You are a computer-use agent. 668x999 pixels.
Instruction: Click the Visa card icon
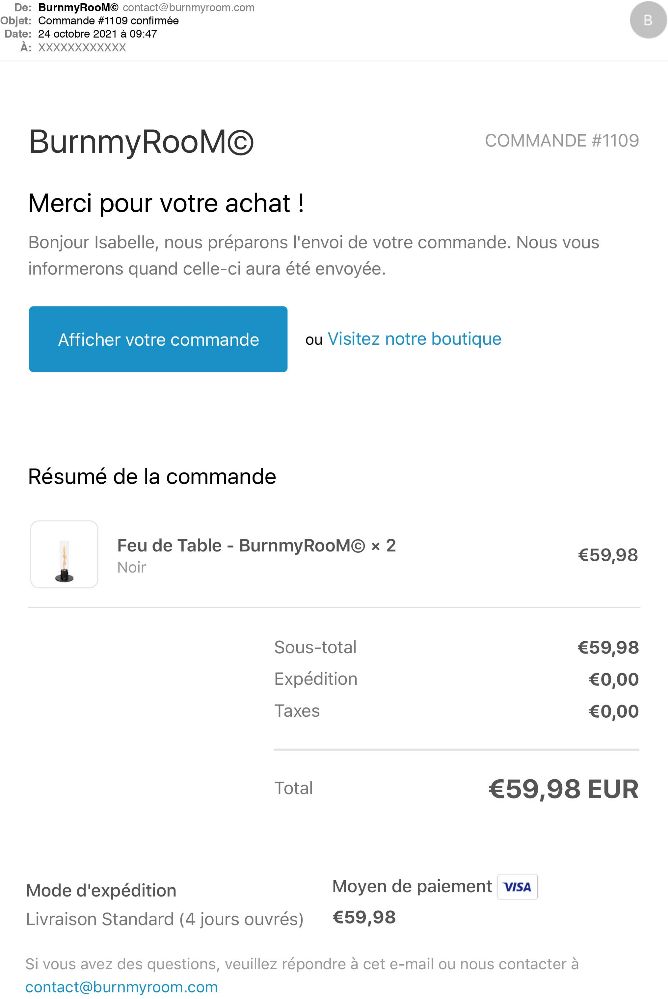pyautogui.click(x=518, y=887)
